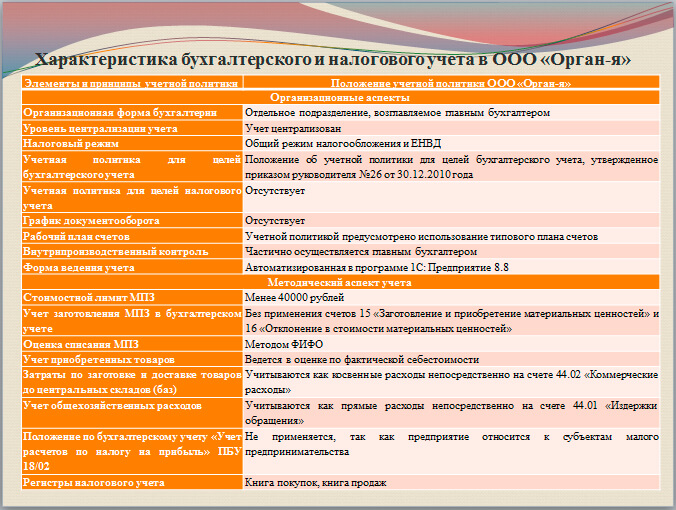Image resolution: width=676 pixels, height=510 pixels.
Task: Click cell 'Регистры налогового учета'
Action: (x=132, y=482)
